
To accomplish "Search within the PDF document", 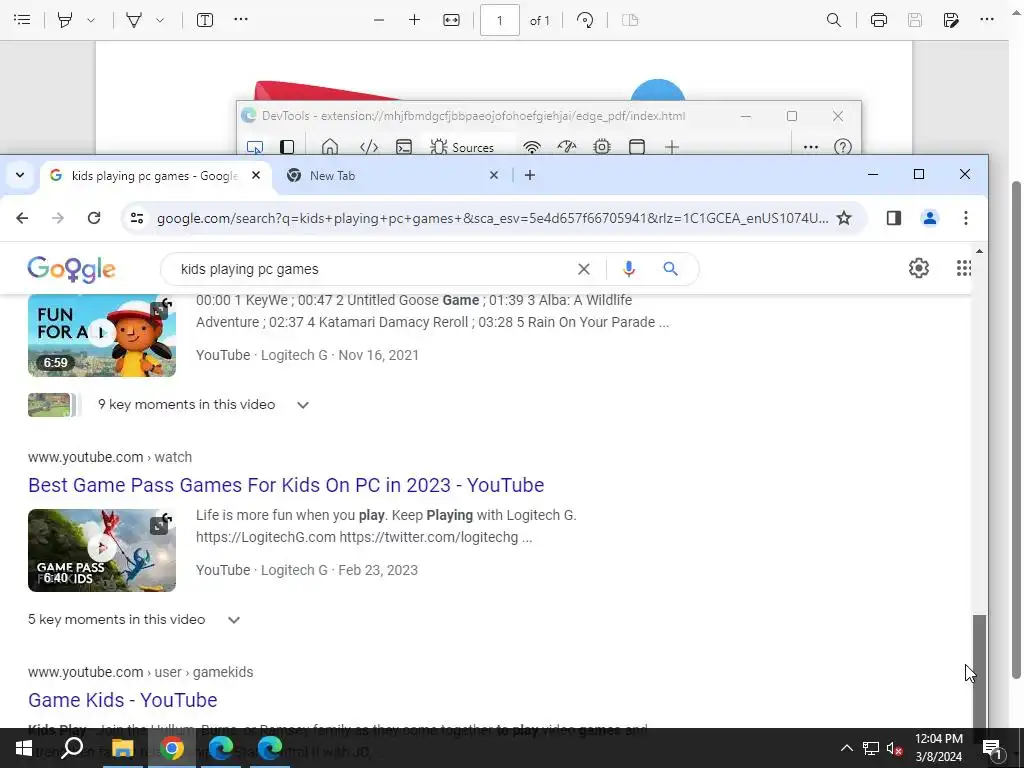I will click(x=834, y=20).
